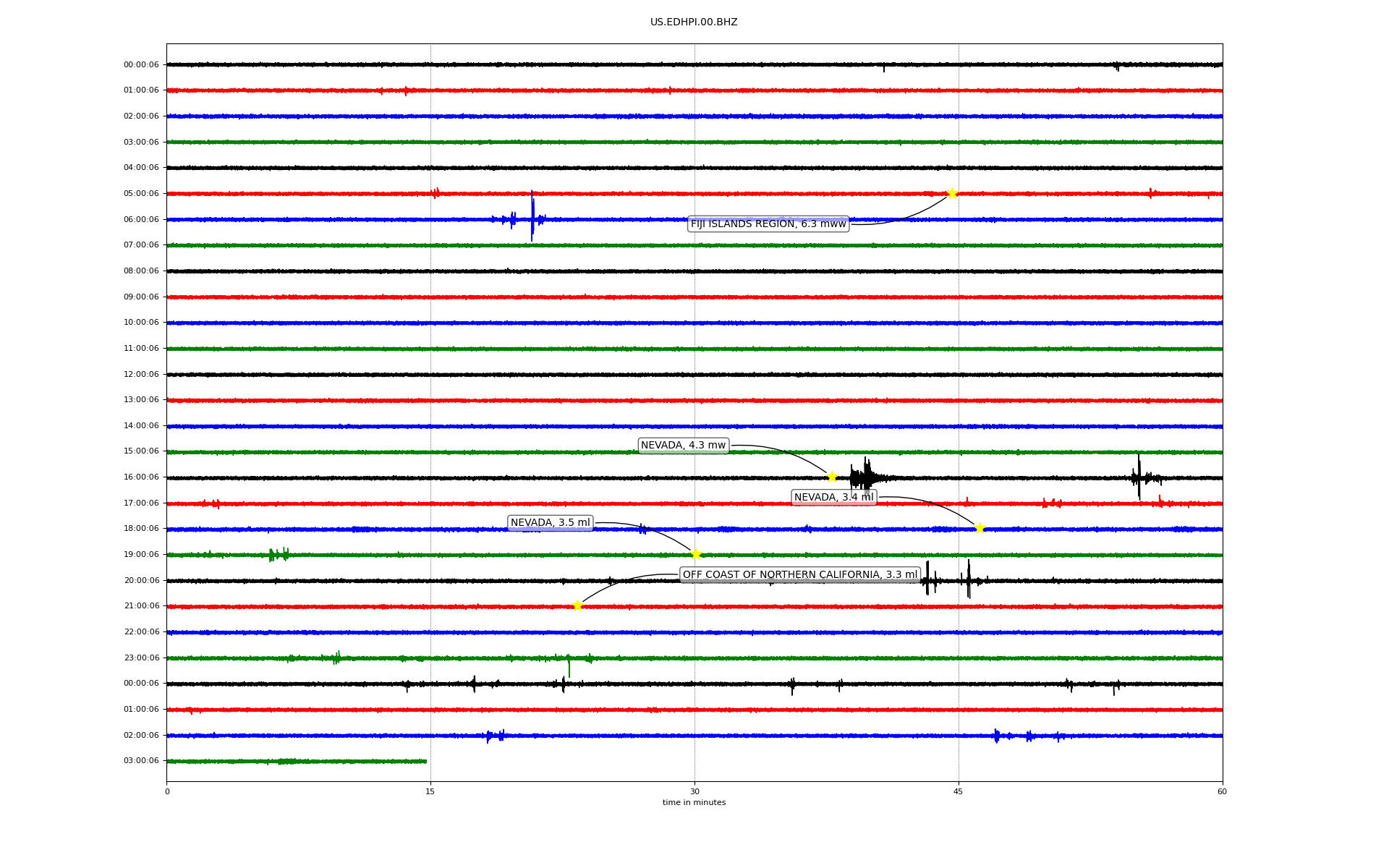Click the black waveform burst after Nevada 4.3 star
Viewport: 1389px width, 868px height.
pos(865,477)
